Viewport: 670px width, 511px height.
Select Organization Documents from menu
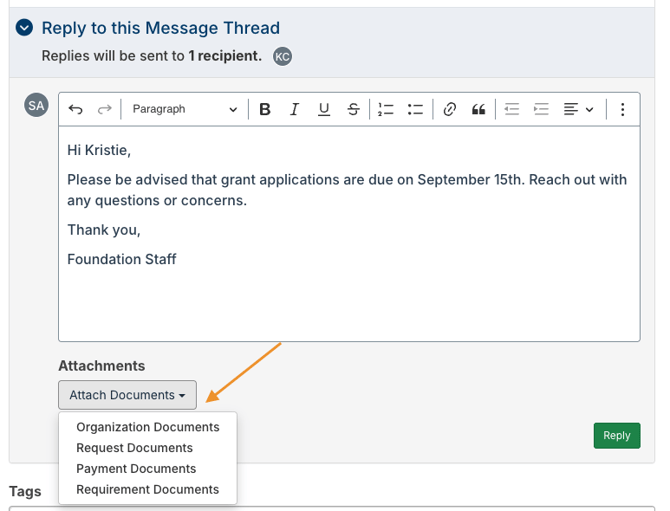tap(148, 427)
